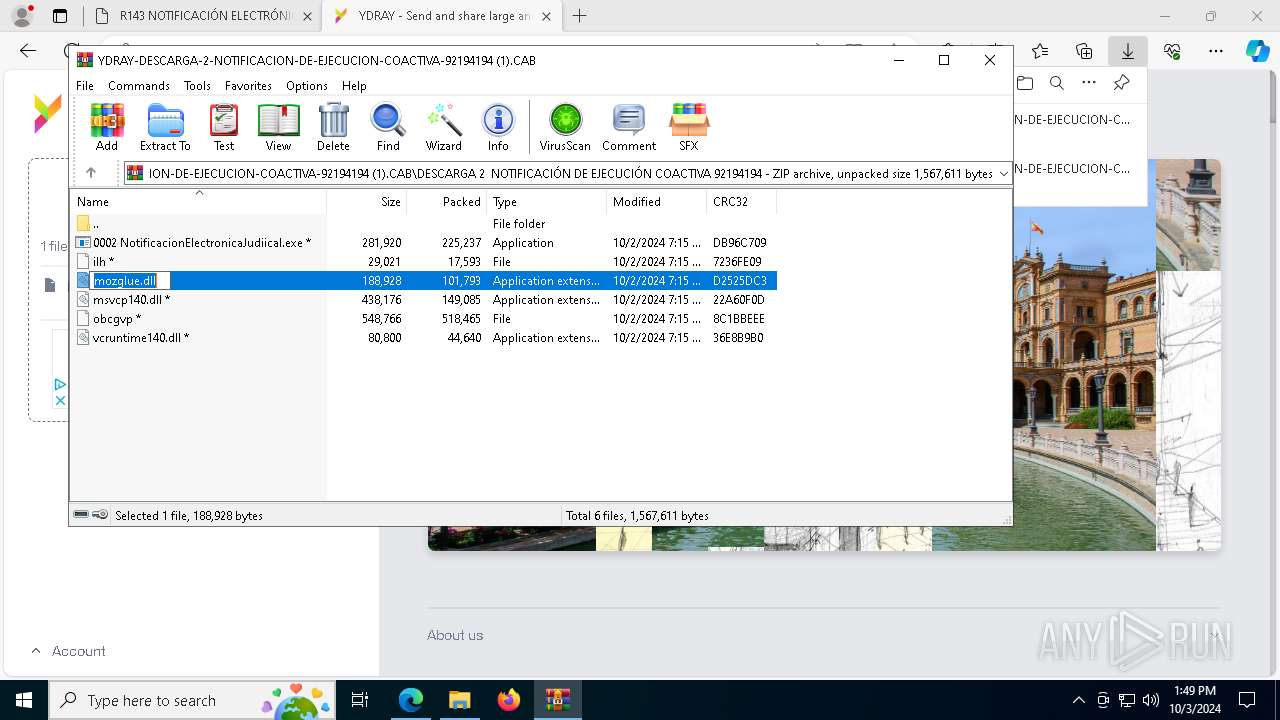
Task: Open the Find tool in WinRAR
Action: pyautogui.click(x=388, y=127)
